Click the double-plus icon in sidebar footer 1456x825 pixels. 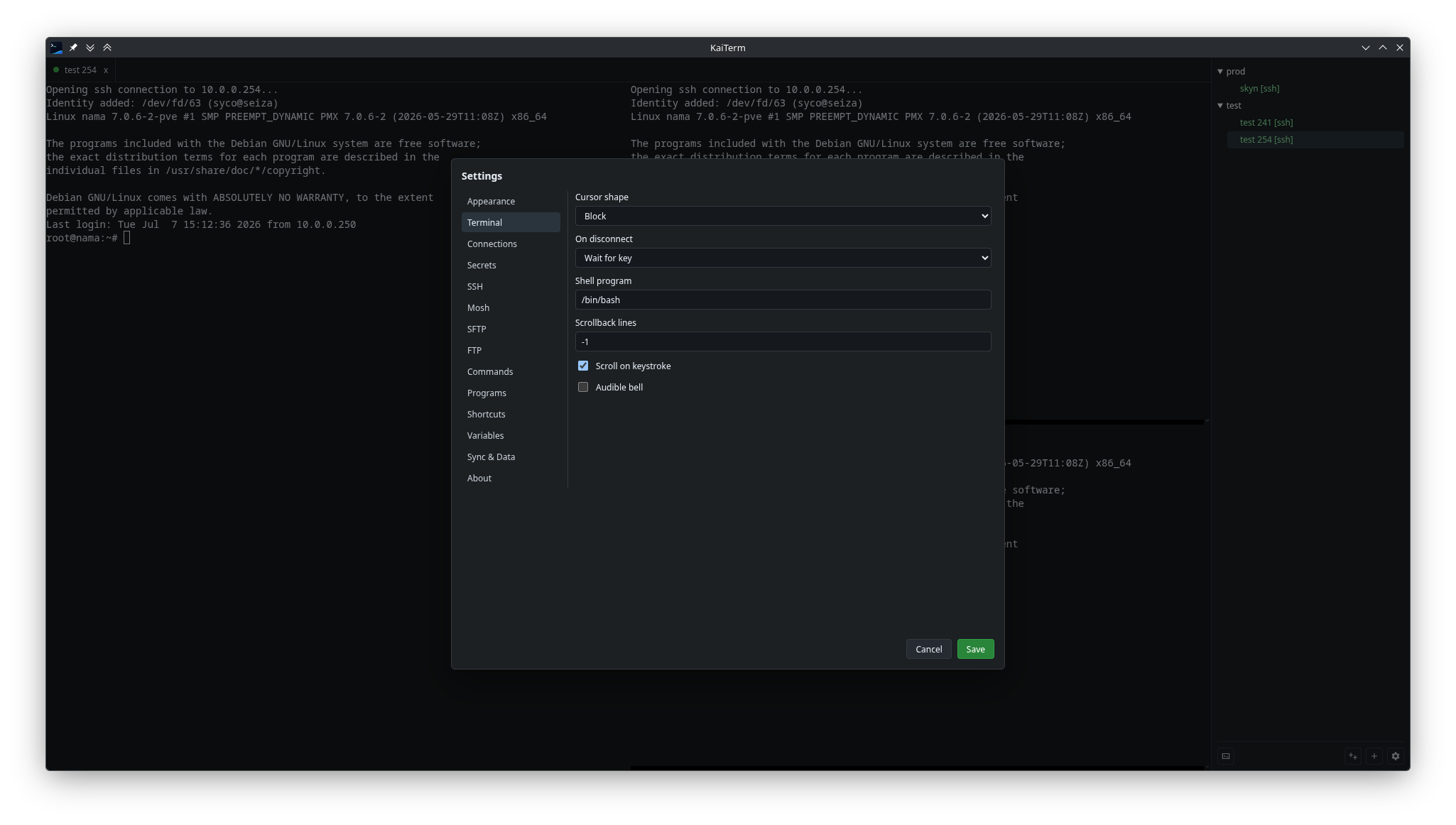[x=1353, y=756]
